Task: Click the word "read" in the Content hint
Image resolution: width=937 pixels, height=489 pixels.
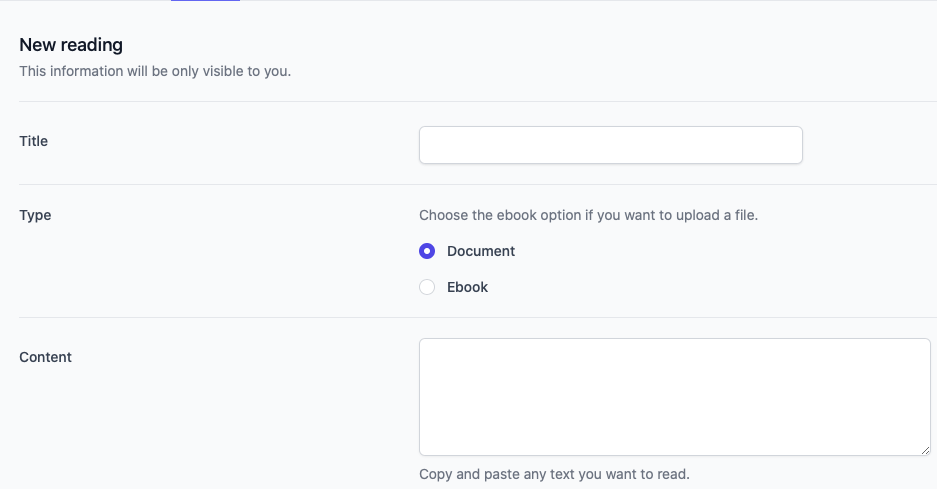Action: (x=672, y=474)
